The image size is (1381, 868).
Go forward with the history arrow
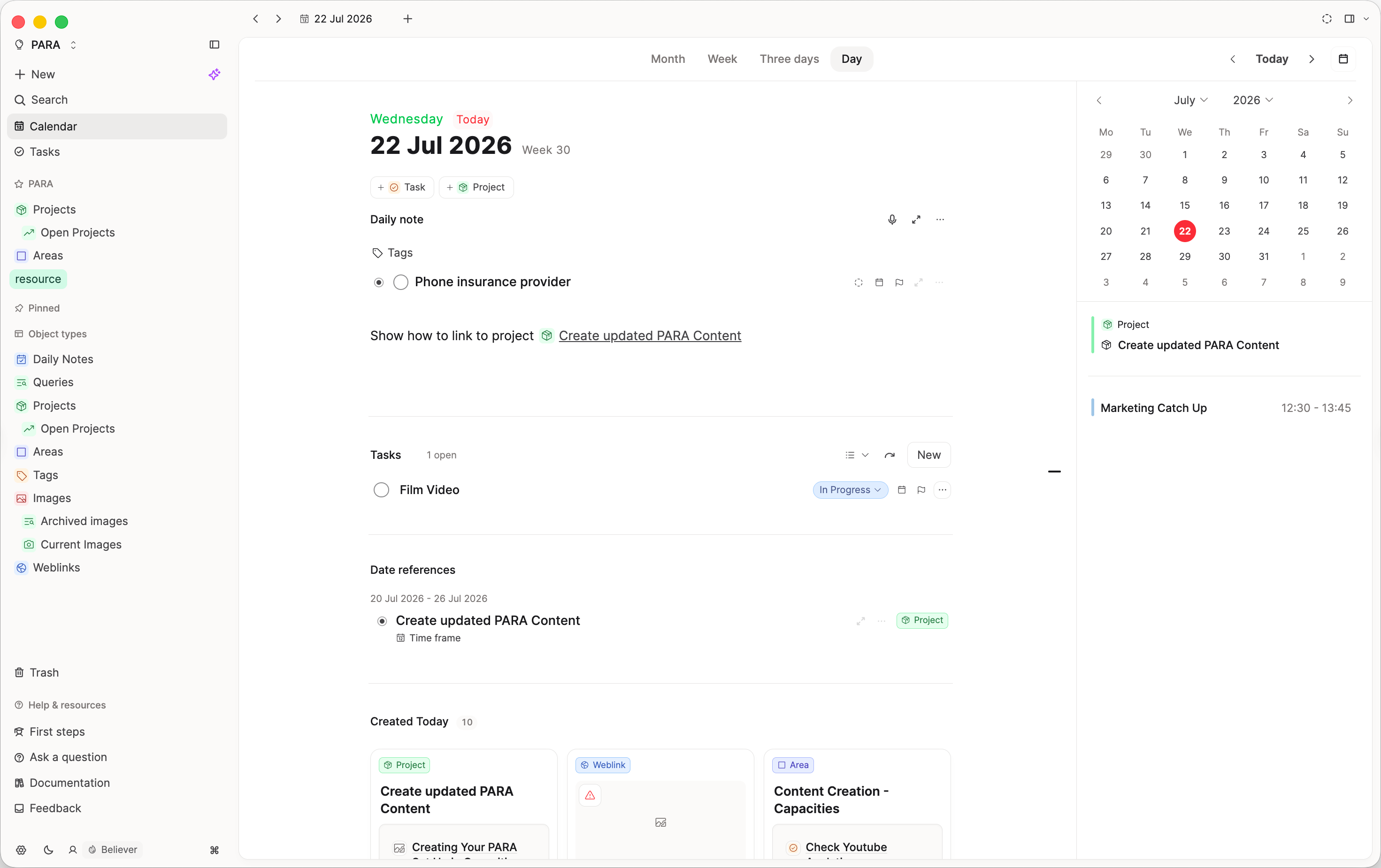(x=279, y=19)
